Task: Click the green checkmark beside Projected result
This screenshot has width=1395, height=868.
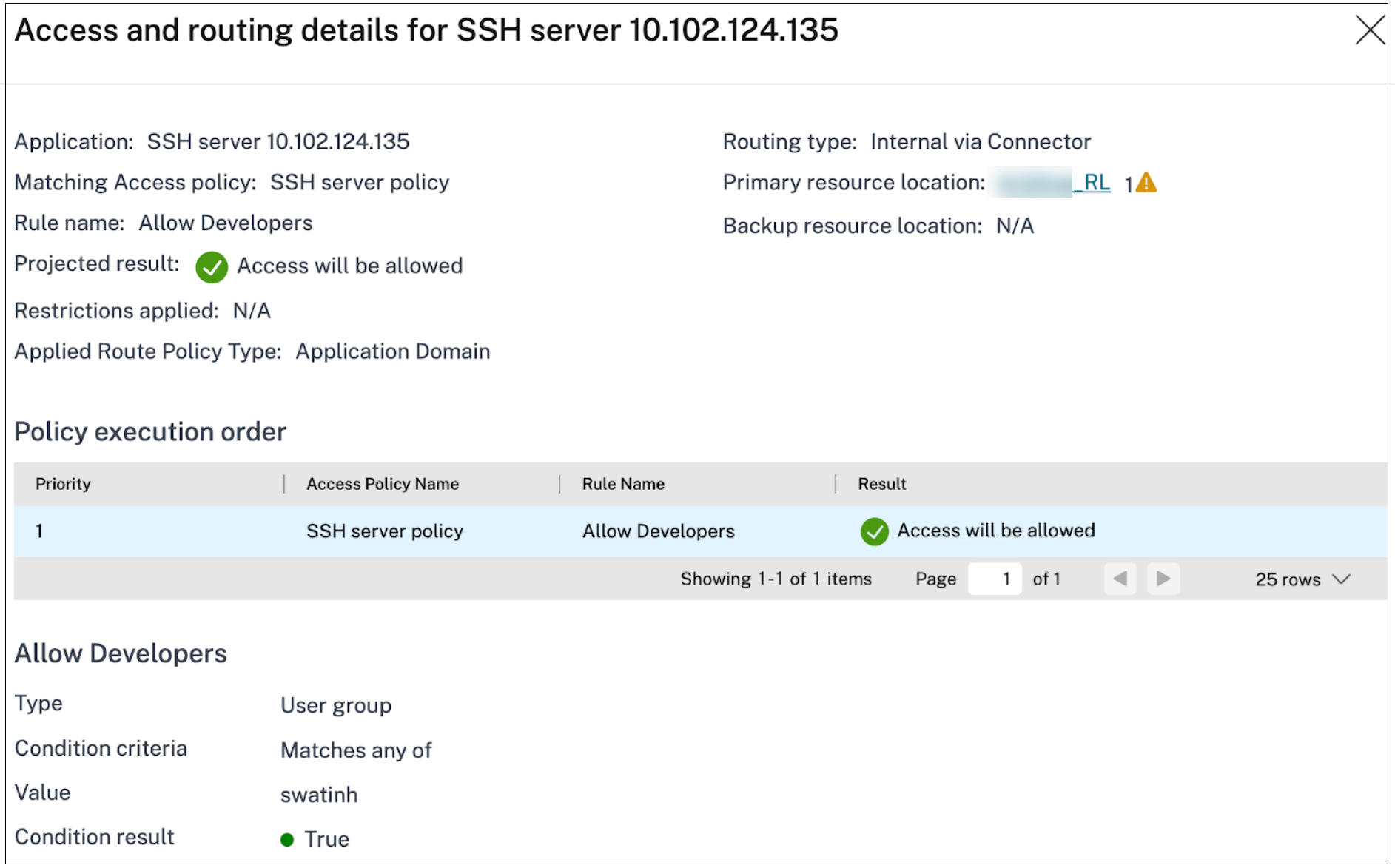Action: pyautogui.click(x=212, y=267)
